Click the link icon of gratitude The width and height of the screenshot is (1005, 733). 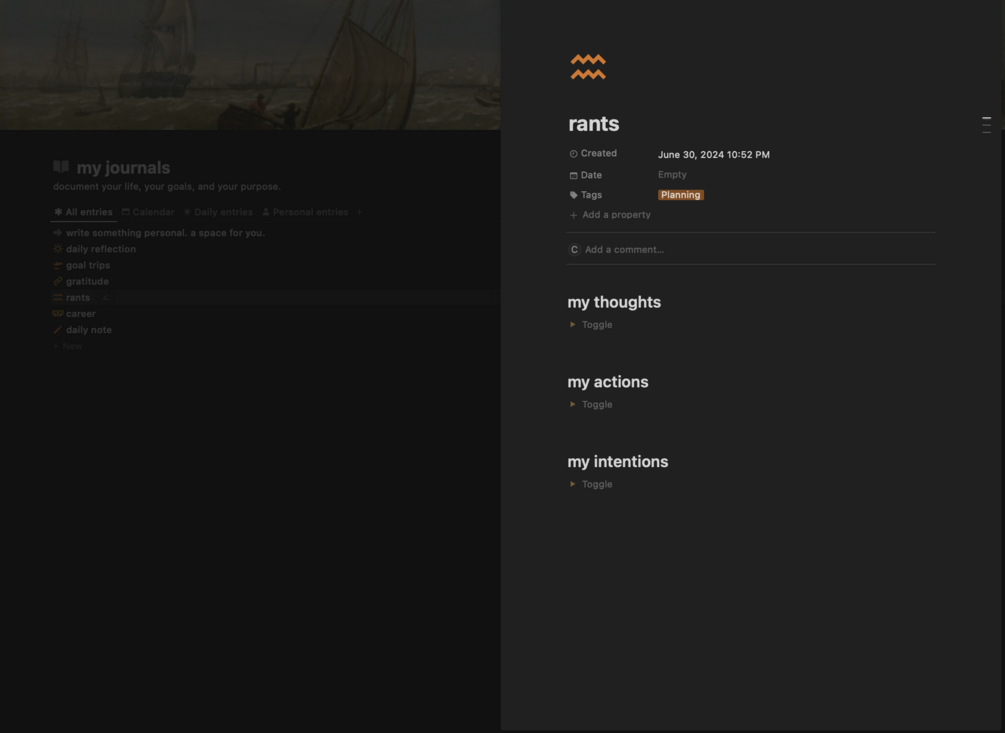(x=58, y=281)
